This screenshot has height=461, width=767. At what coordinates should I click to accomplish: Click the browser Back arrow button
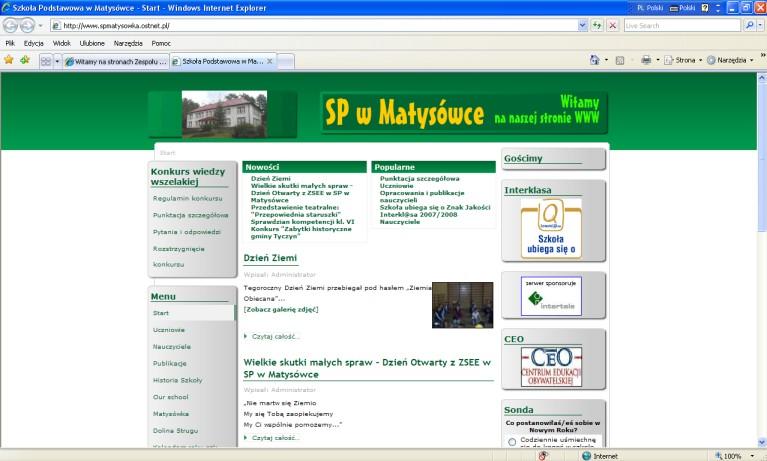10,25
